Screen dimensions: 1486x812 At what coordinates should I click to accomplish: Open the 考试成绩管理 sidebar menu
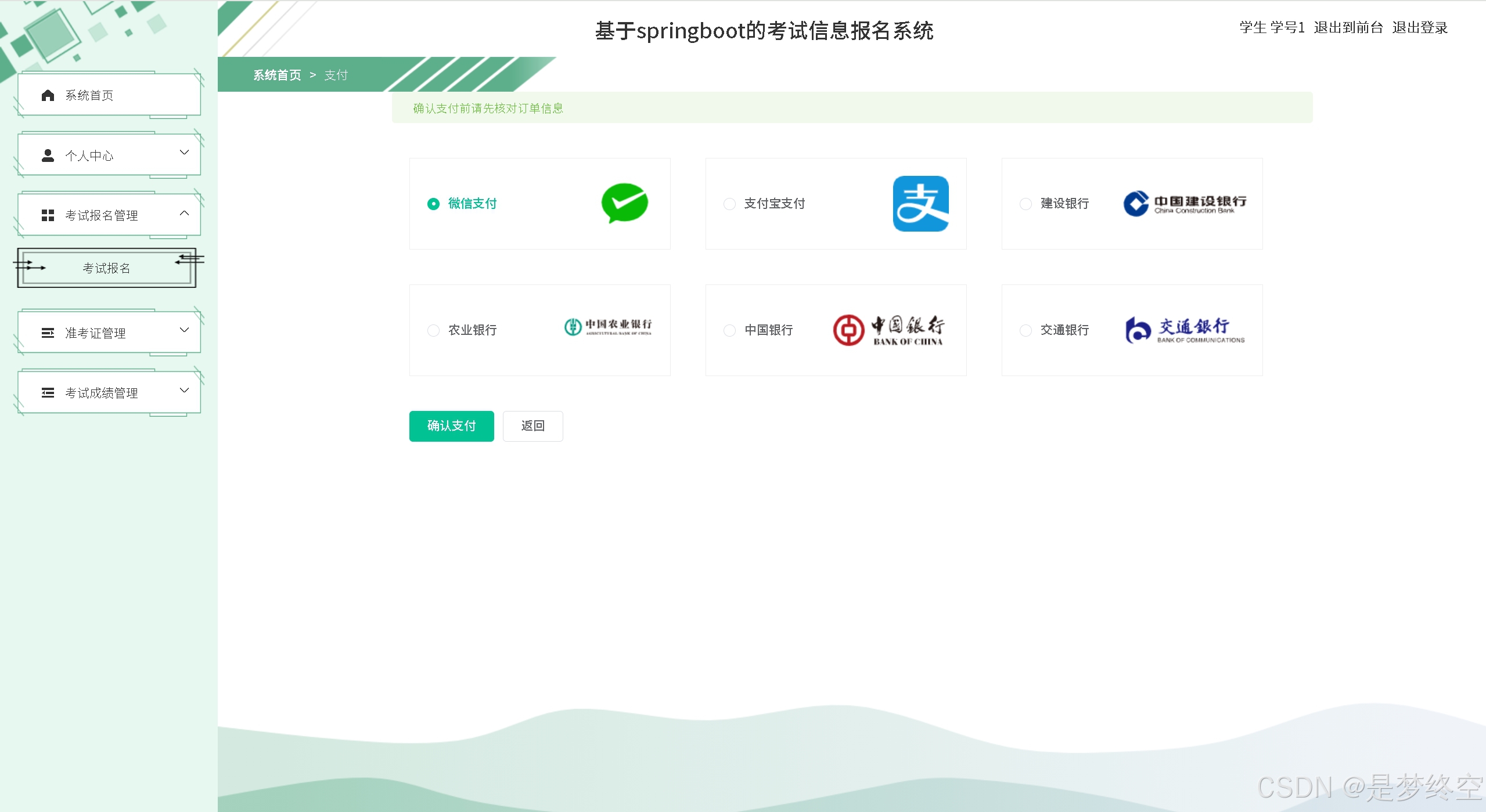102,393
